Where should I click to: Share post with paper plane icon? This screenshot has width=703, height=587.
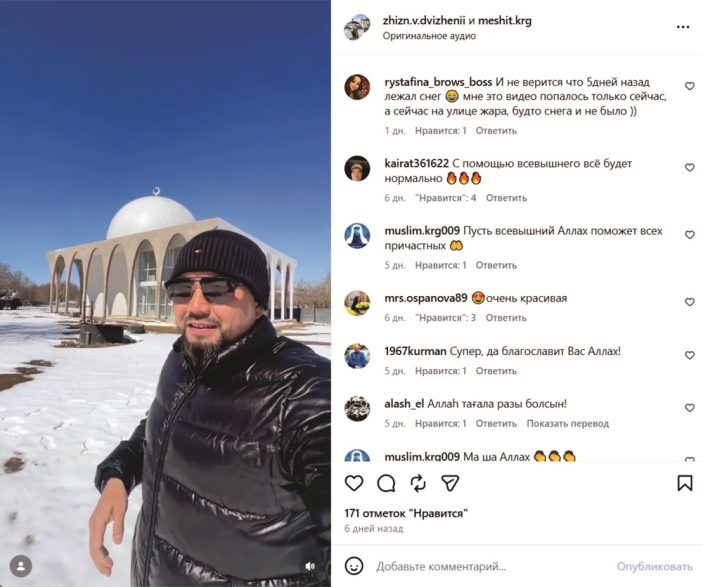[x=450, y=483]
